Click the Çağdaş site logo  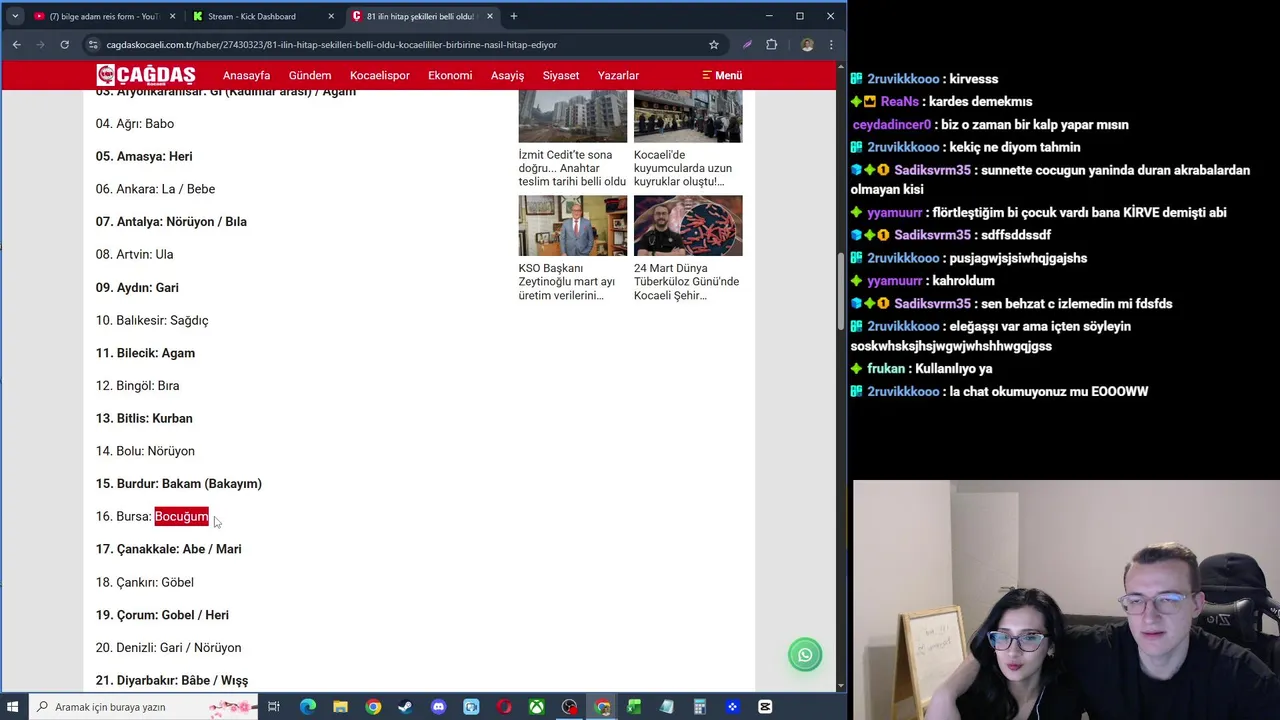(x=146, y=75)
